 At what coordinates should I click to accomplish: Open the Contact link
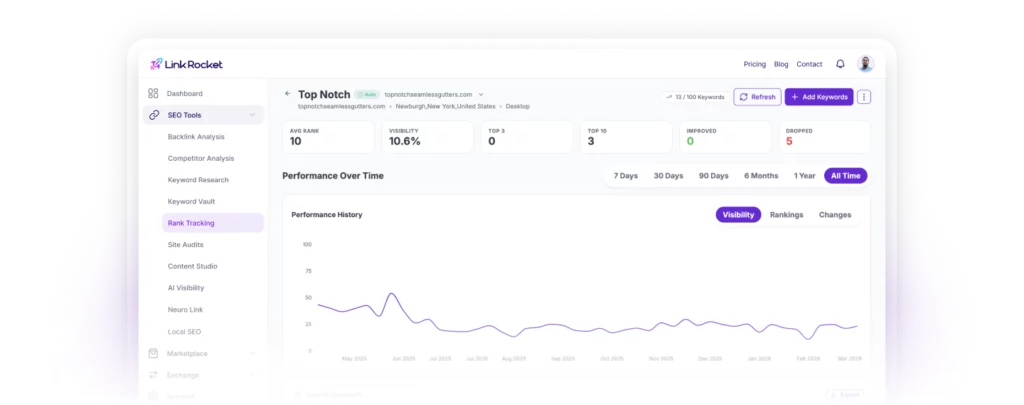pyautogui.click(x=809, y=64)
